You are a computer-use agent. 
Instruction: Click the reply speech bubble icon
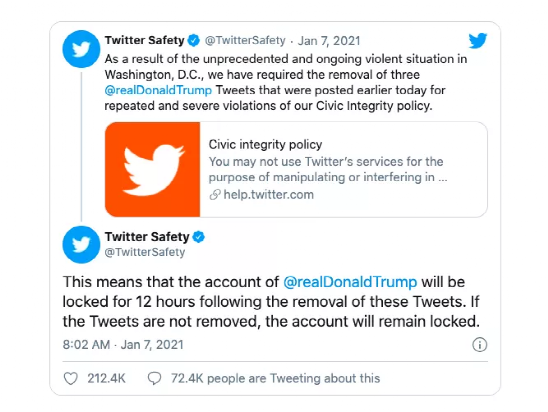point(154,378)
